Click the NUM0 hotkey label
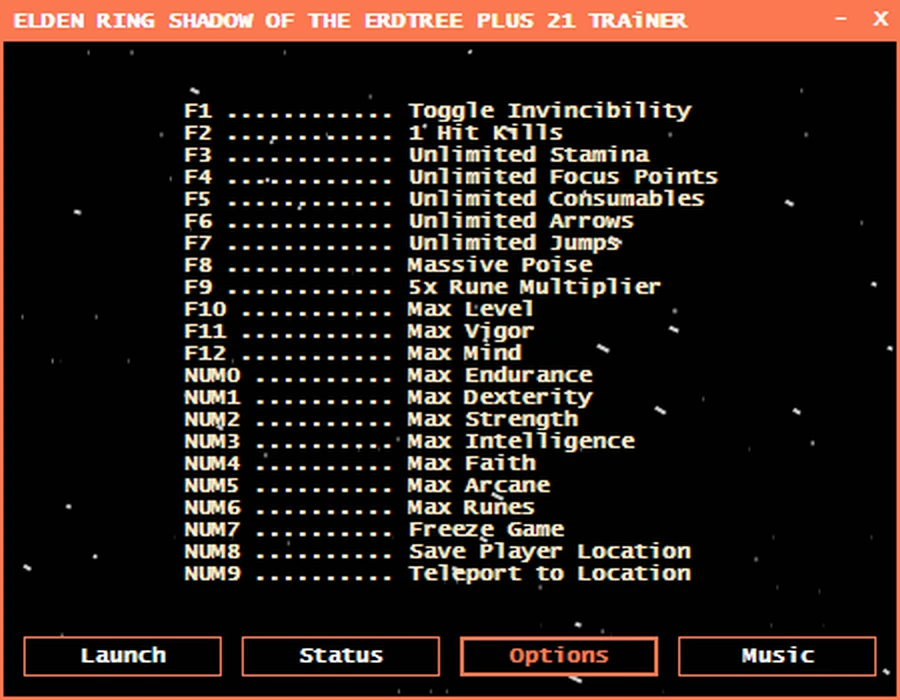This screenshot has height=700, width=900. 212,375
